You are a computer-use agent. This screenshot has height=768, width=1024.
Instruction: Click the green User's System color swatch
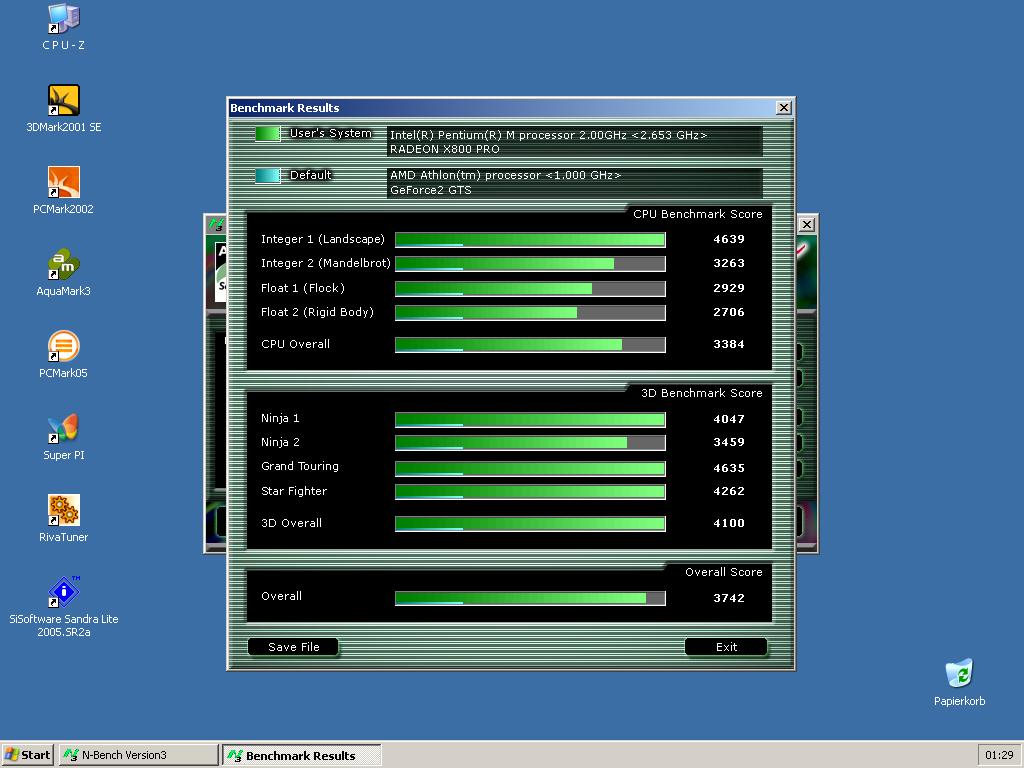pyautogui.click(x=267, y=134)
